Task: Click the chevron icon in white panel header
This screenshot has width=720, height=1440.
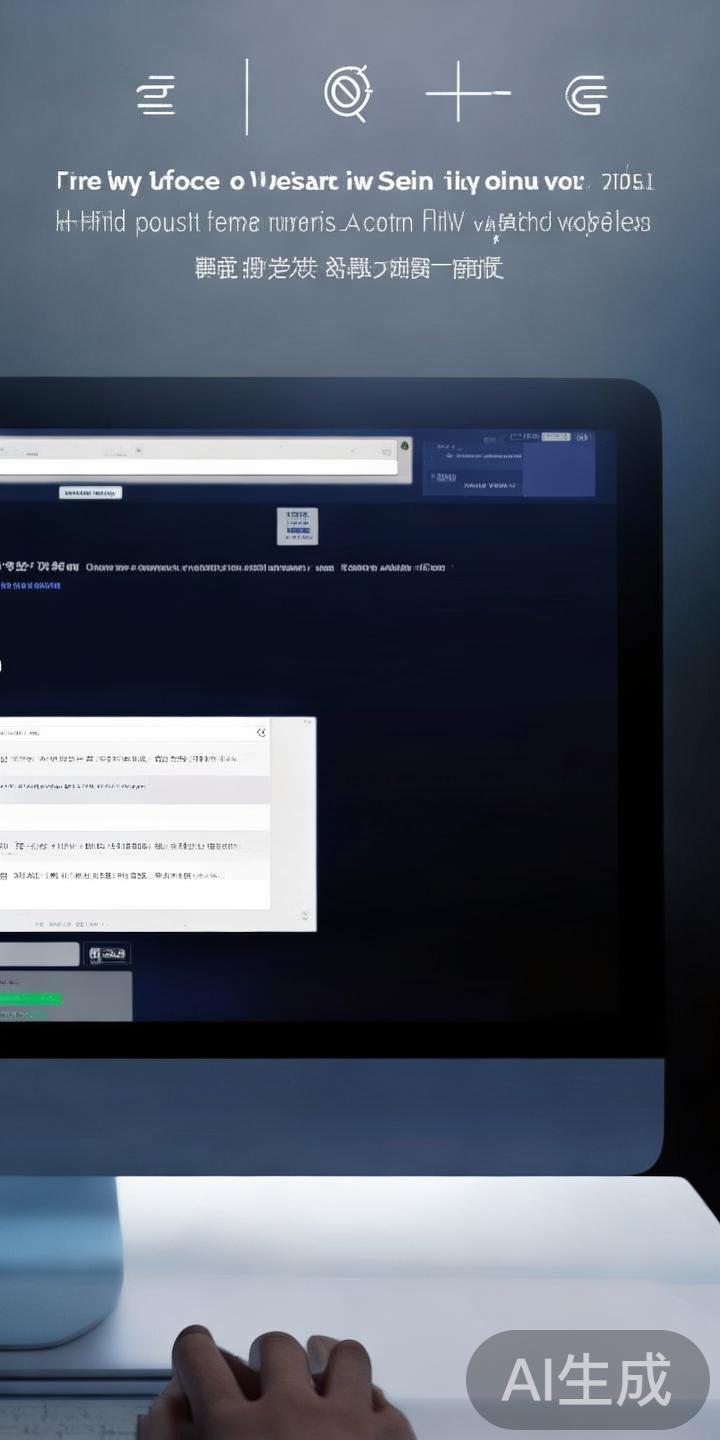Action: 261,732
